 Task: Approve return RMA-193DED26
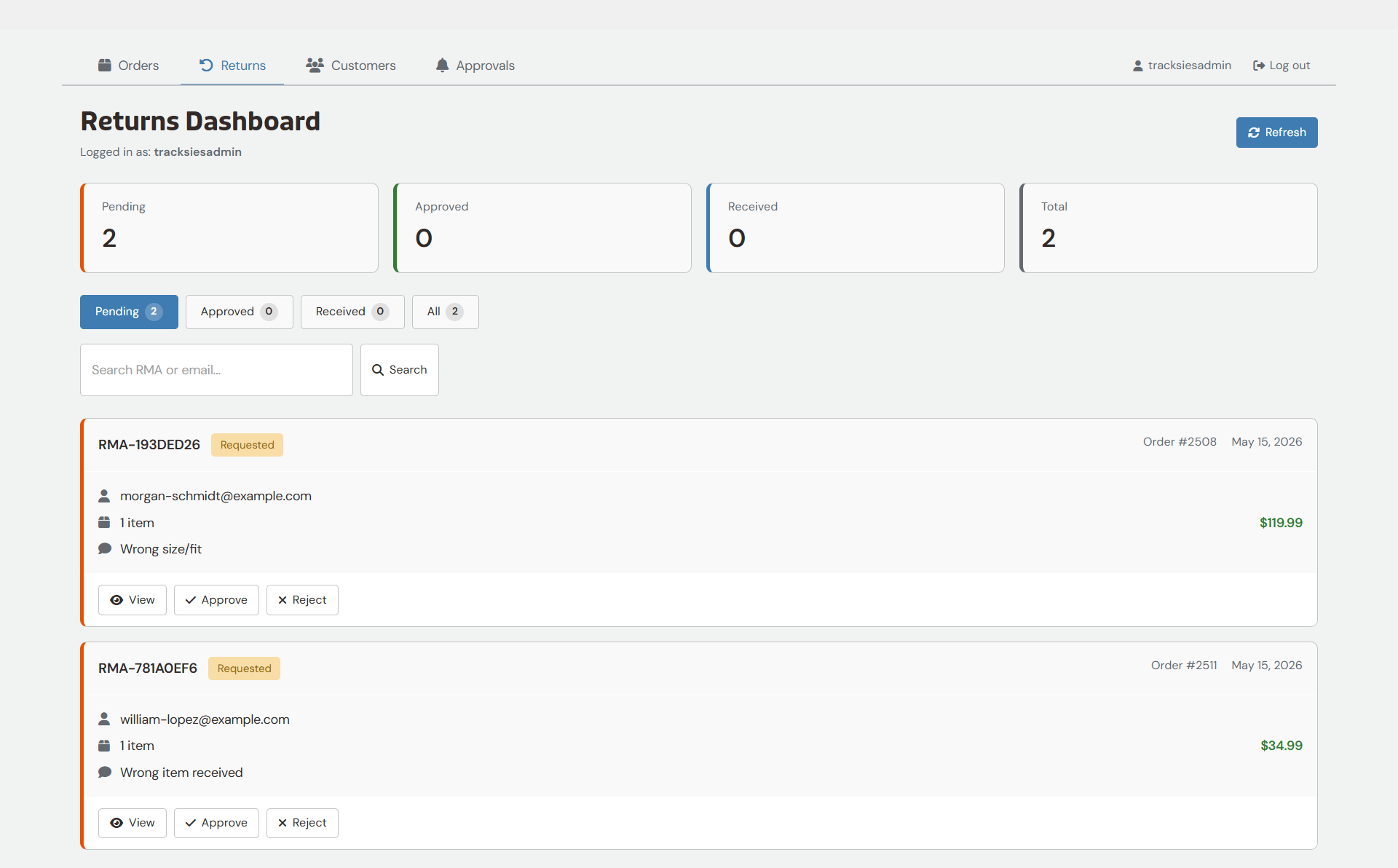click(x=216, y=600)
